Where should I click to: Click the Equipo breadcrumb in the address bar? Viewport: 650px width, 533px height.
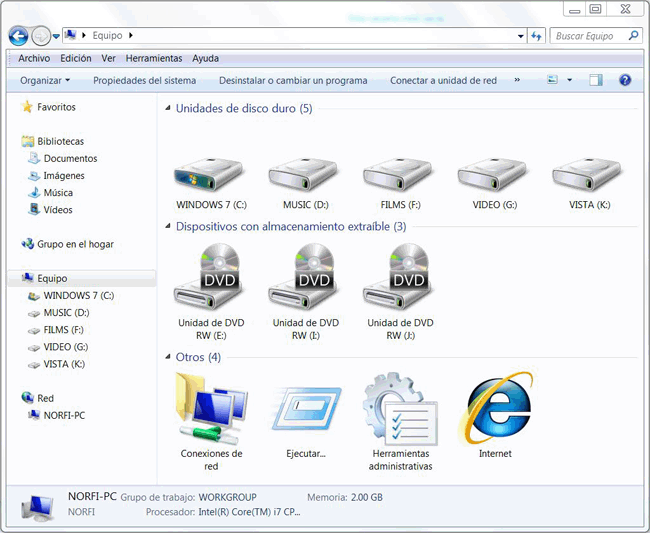107,36
